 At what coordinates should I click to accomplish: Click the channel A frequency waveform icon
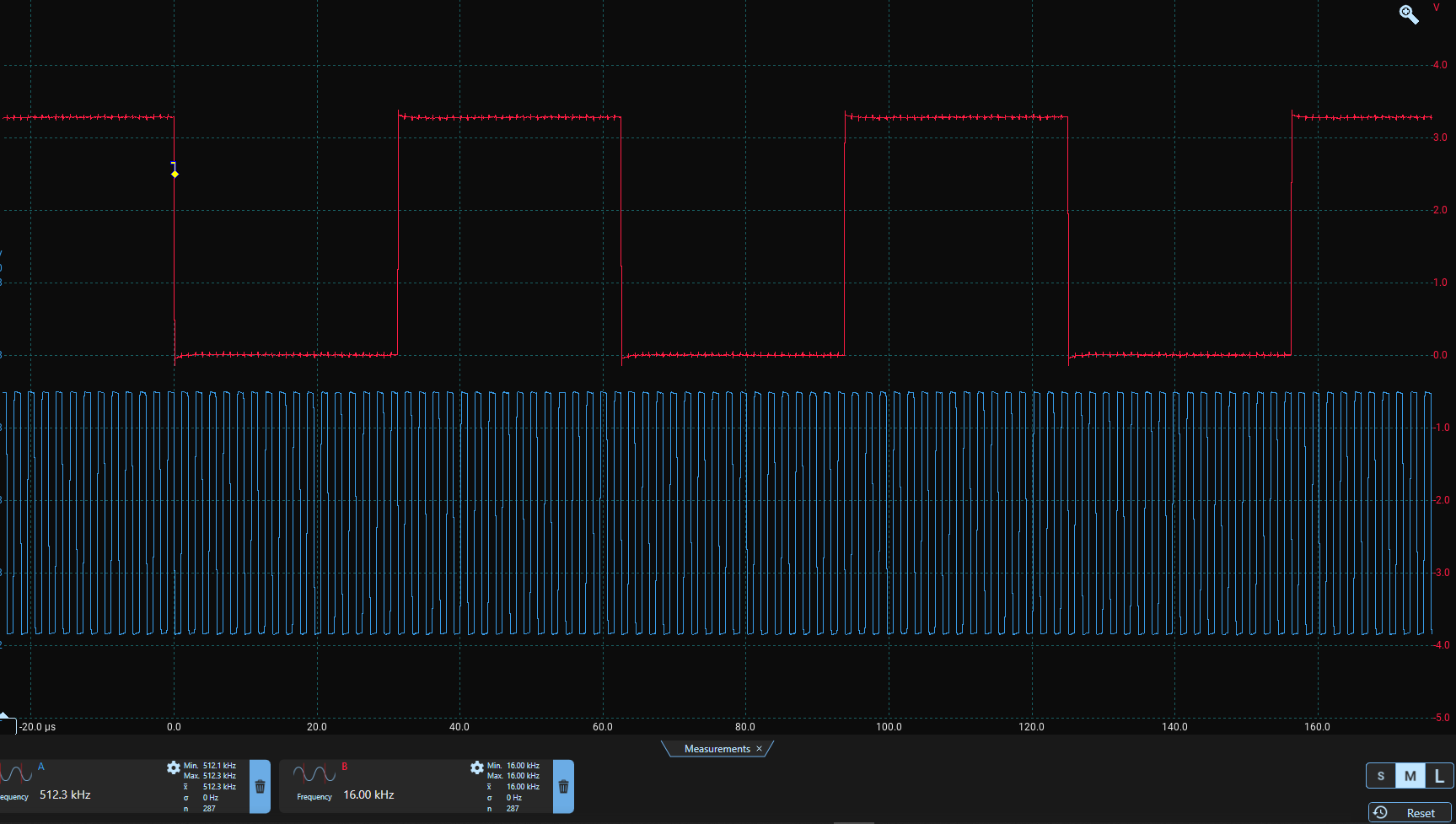15,773
